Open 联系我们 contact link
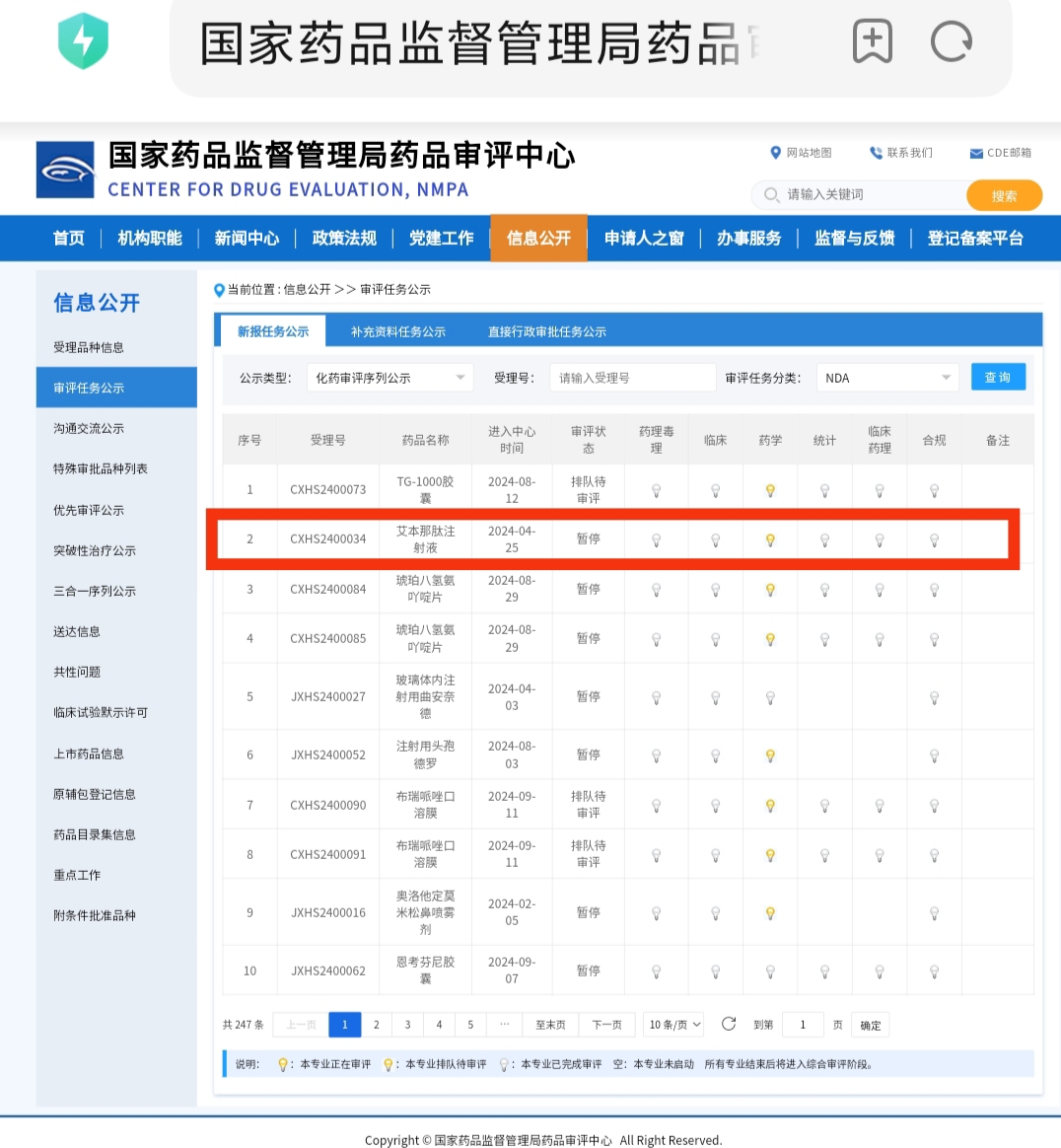This screenshot has height=1148, width=1061. (900, 152)
